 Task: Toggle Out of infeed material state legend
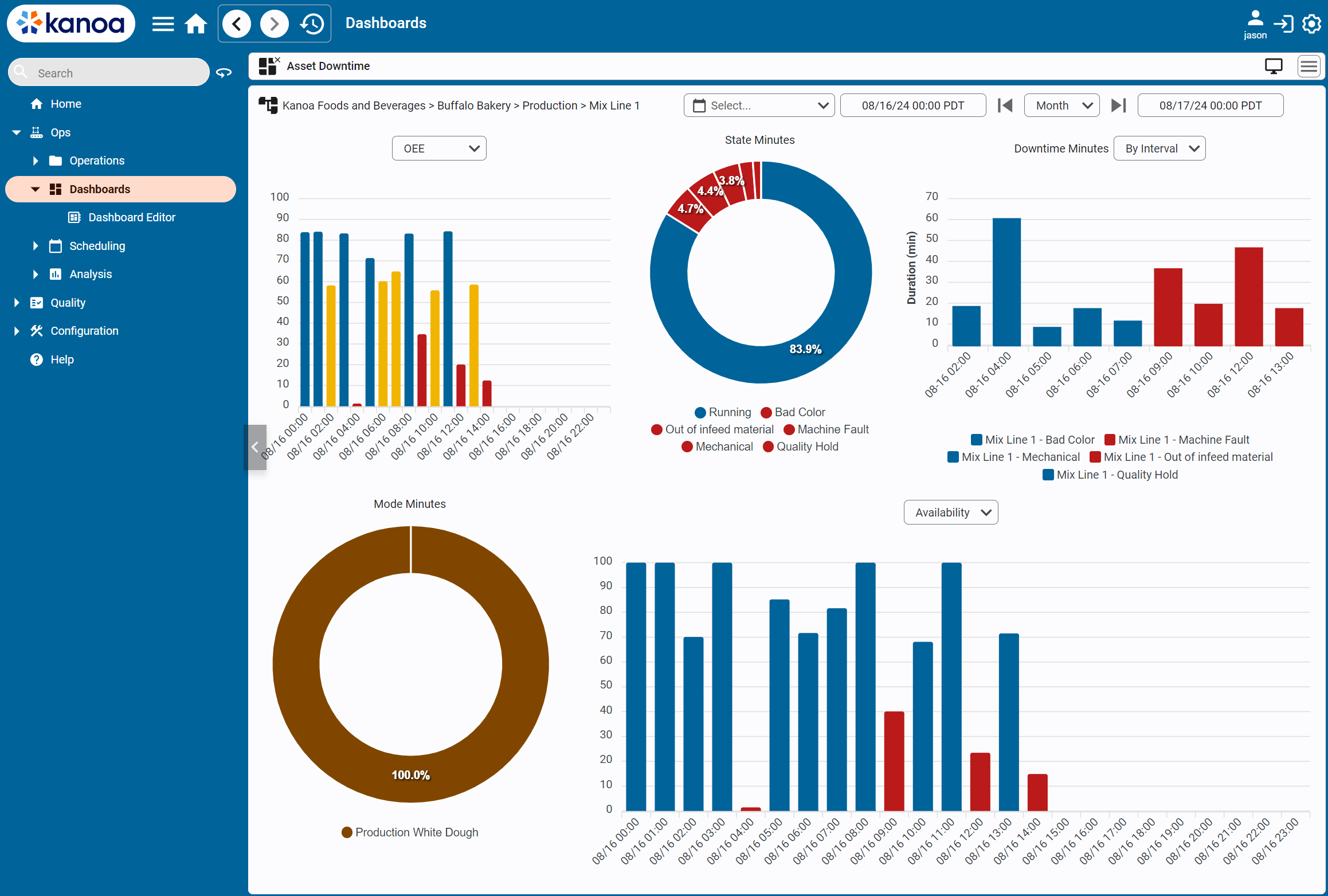coord(712,429)
